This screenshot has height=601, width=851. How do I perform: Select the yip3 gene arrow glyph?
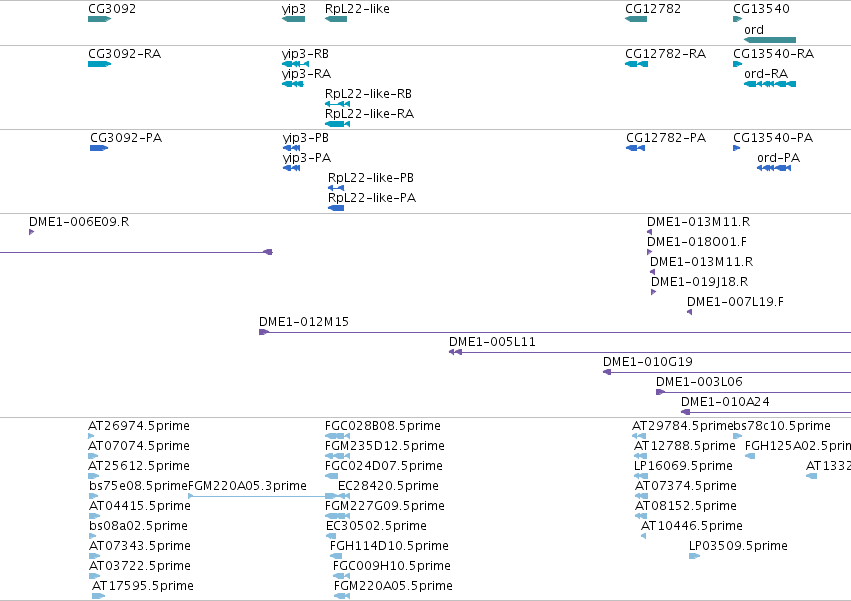[293, 19]
